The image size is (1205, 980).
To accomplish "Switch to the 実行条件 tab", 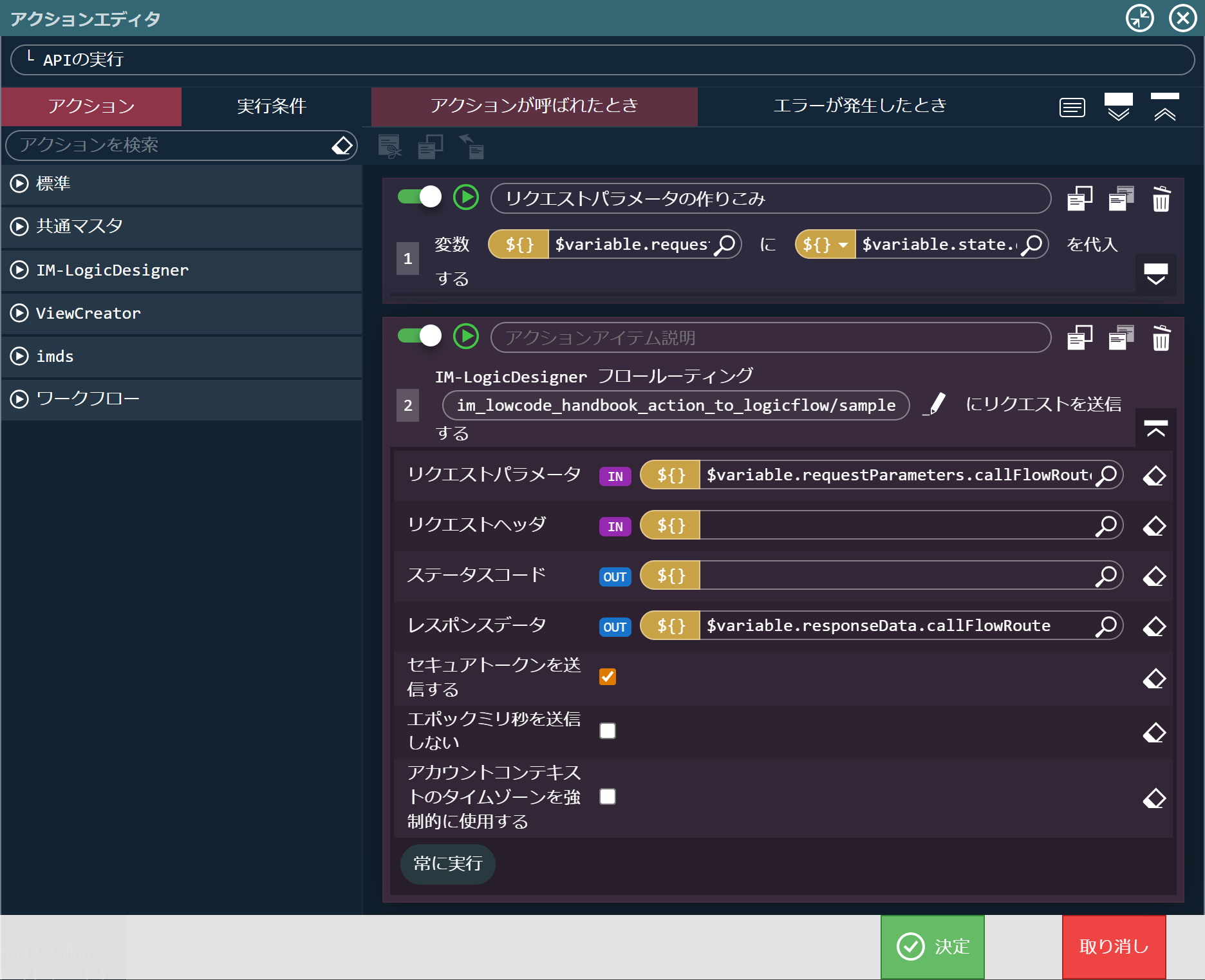I will point(272,106).
